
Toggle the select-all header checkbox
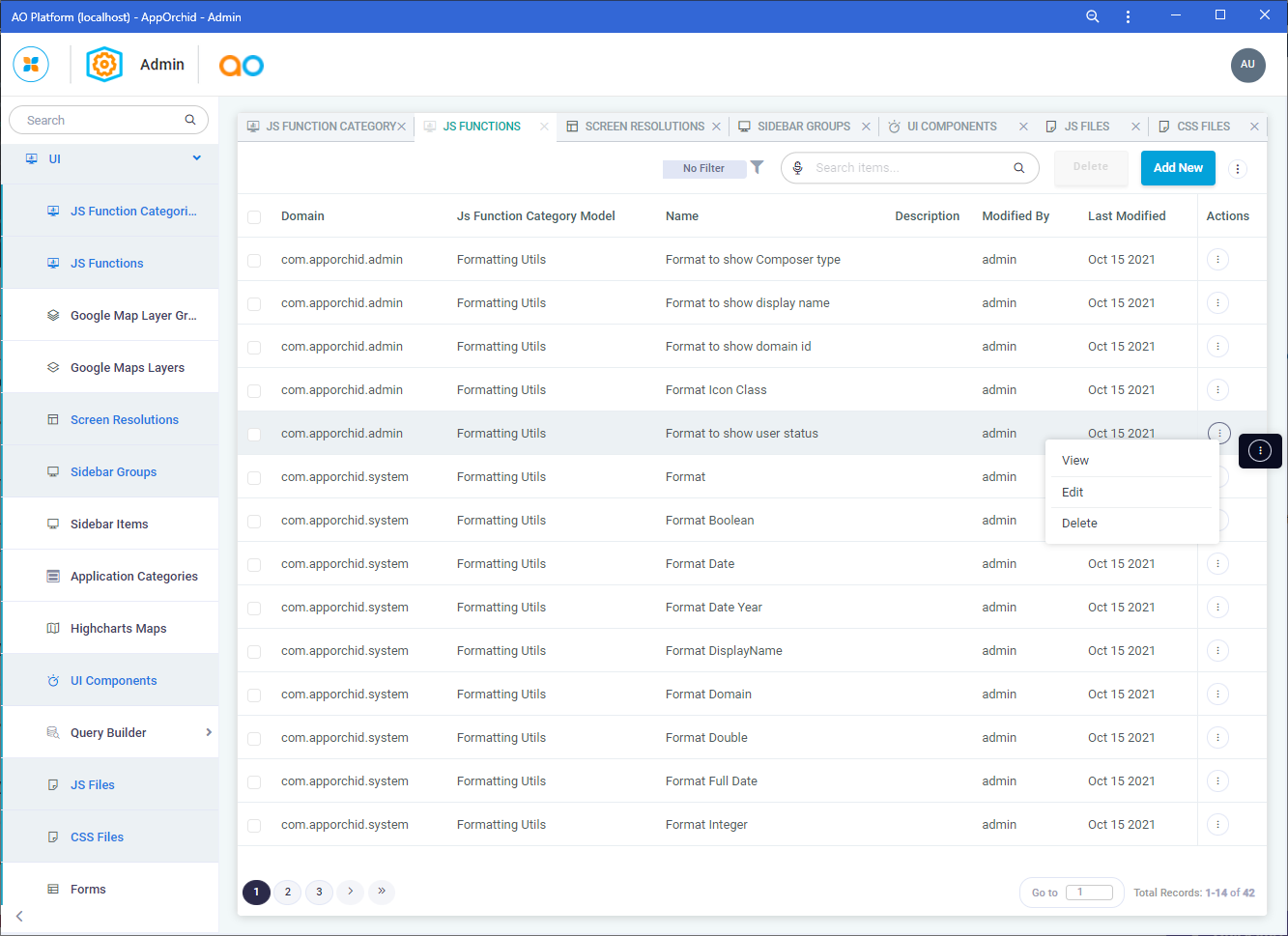point(254,217)
